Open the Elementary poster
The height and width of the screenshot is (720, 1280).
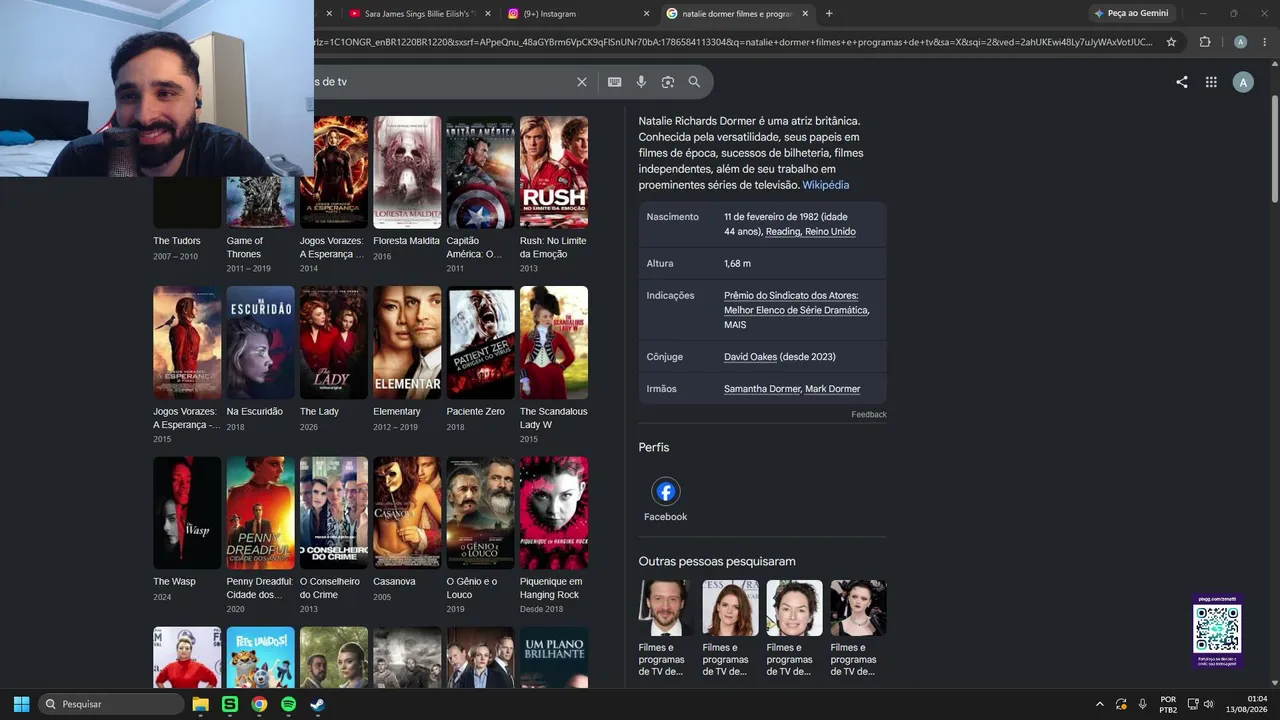pos(407,343)
